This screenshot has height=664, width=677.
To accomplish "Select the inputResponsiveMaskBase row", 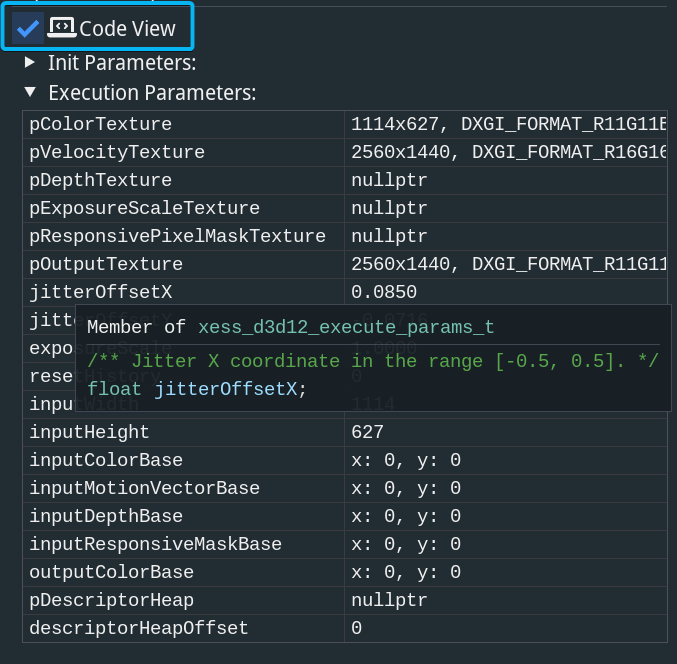I will coord(155,544).
